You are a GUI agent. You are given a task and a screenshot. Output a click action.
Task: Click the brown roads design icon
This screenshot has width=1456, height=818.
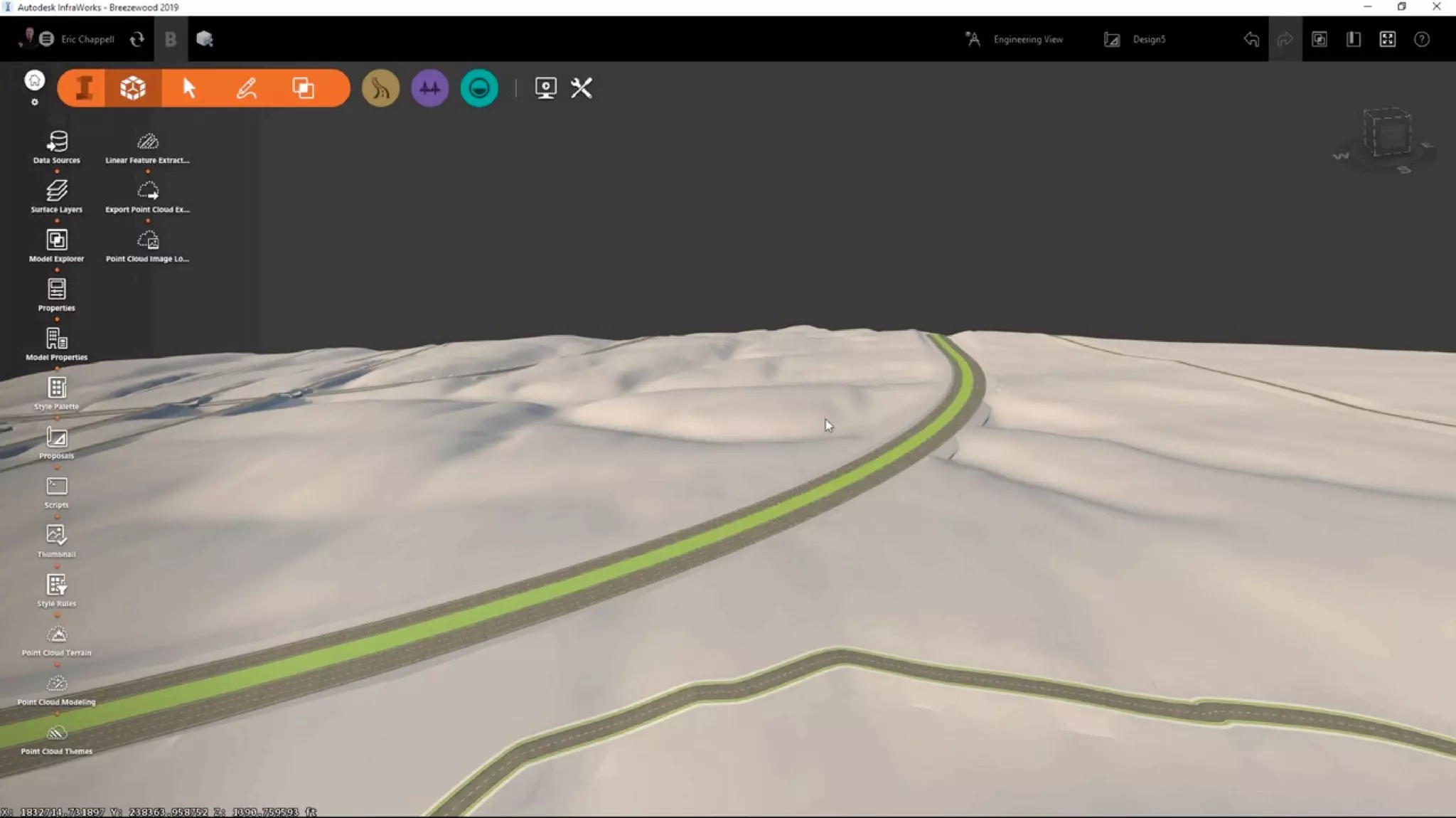coord(380,88)
